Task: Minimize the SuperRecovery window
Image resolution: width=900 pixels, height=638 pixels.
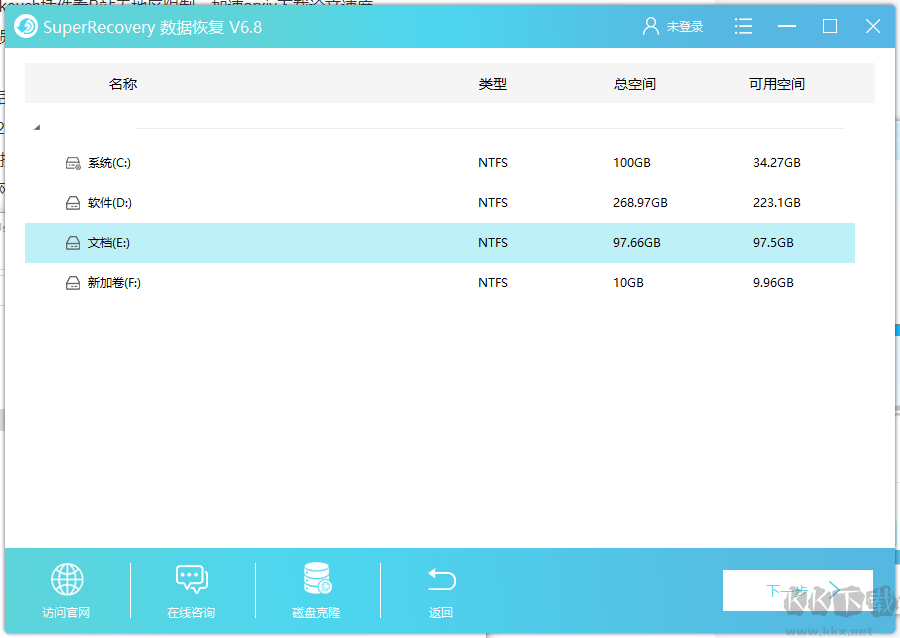Action: tap(787, 26)
